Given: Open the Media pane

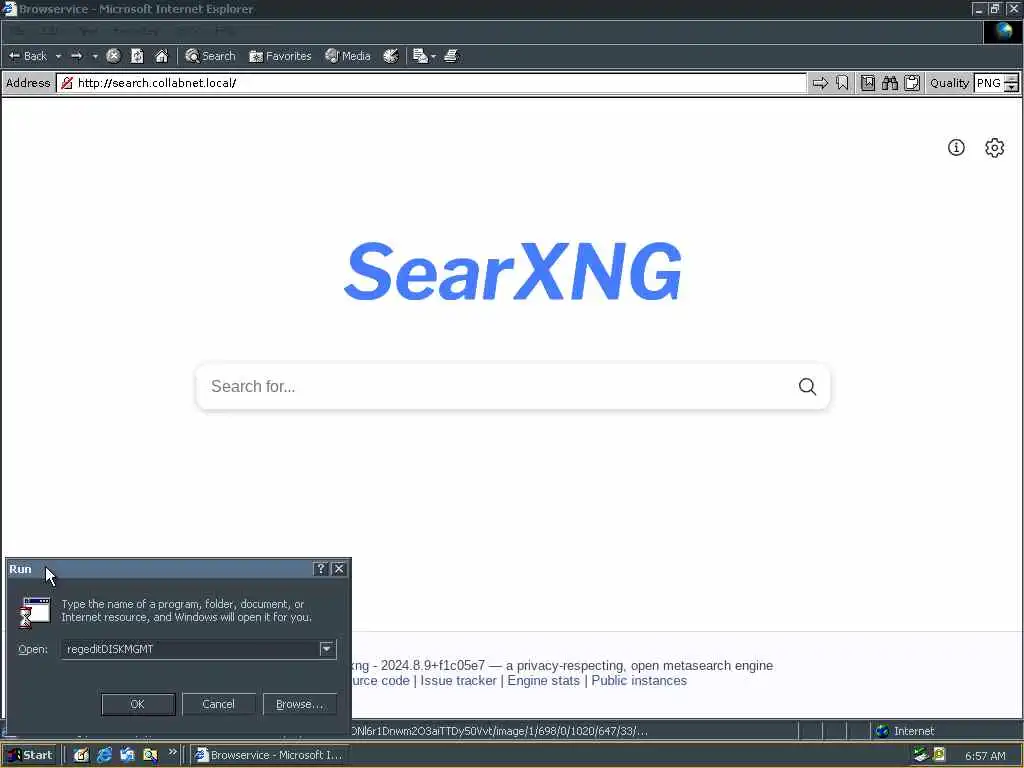Looking at the screenshot, I should point(348,56).
